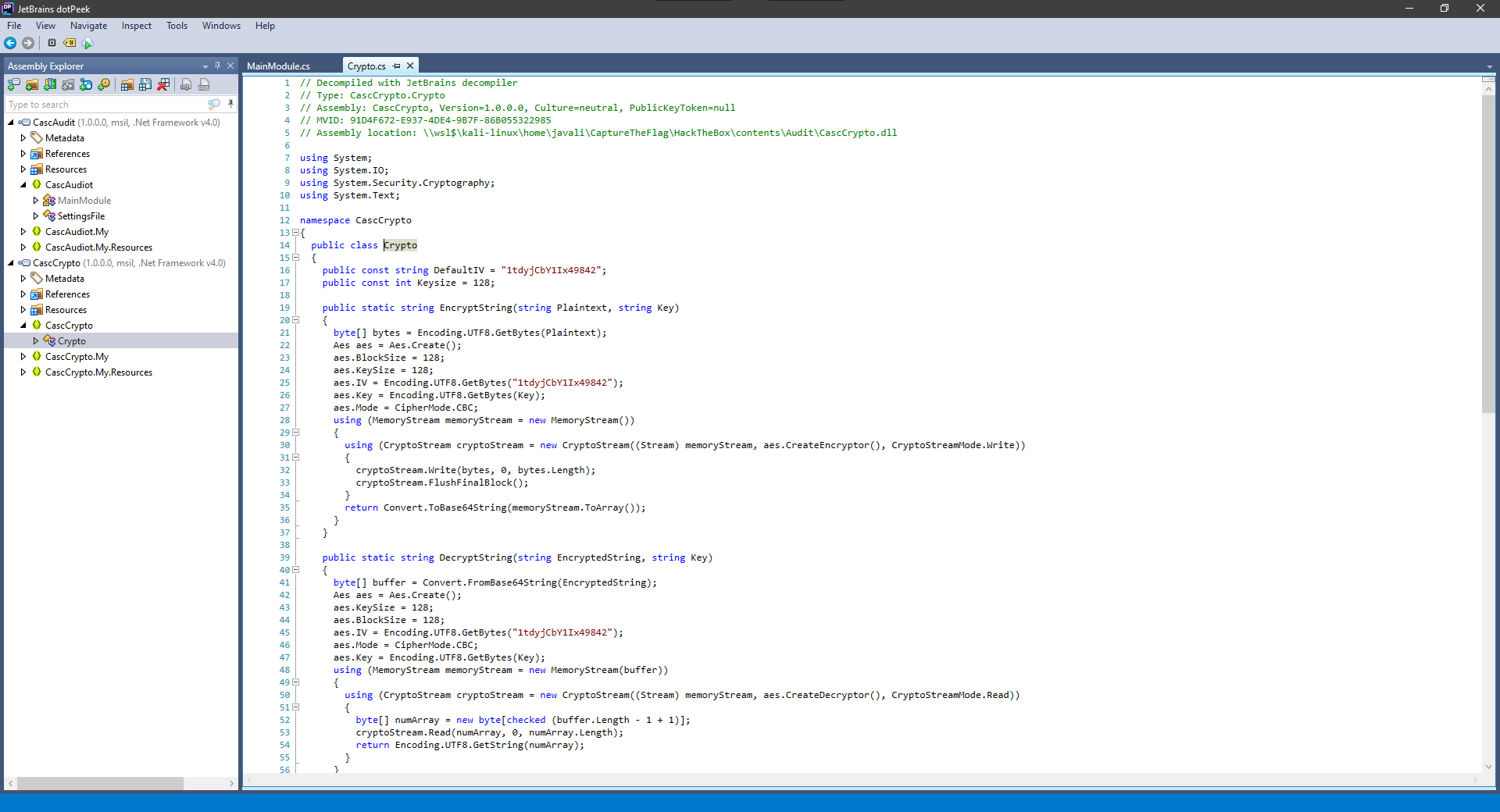
Task: Select CascAudiot.My namespace
Action: pos(77,232)
